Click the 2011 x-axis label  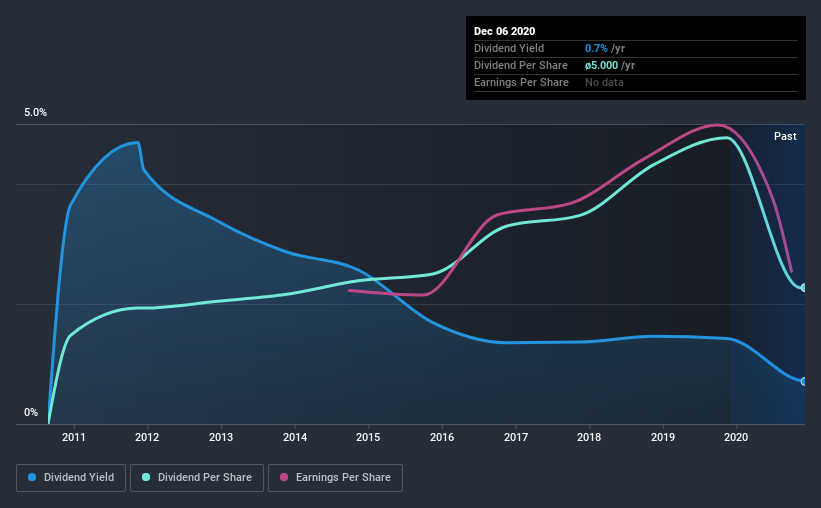pyautogui.click(x=74, y=437)
